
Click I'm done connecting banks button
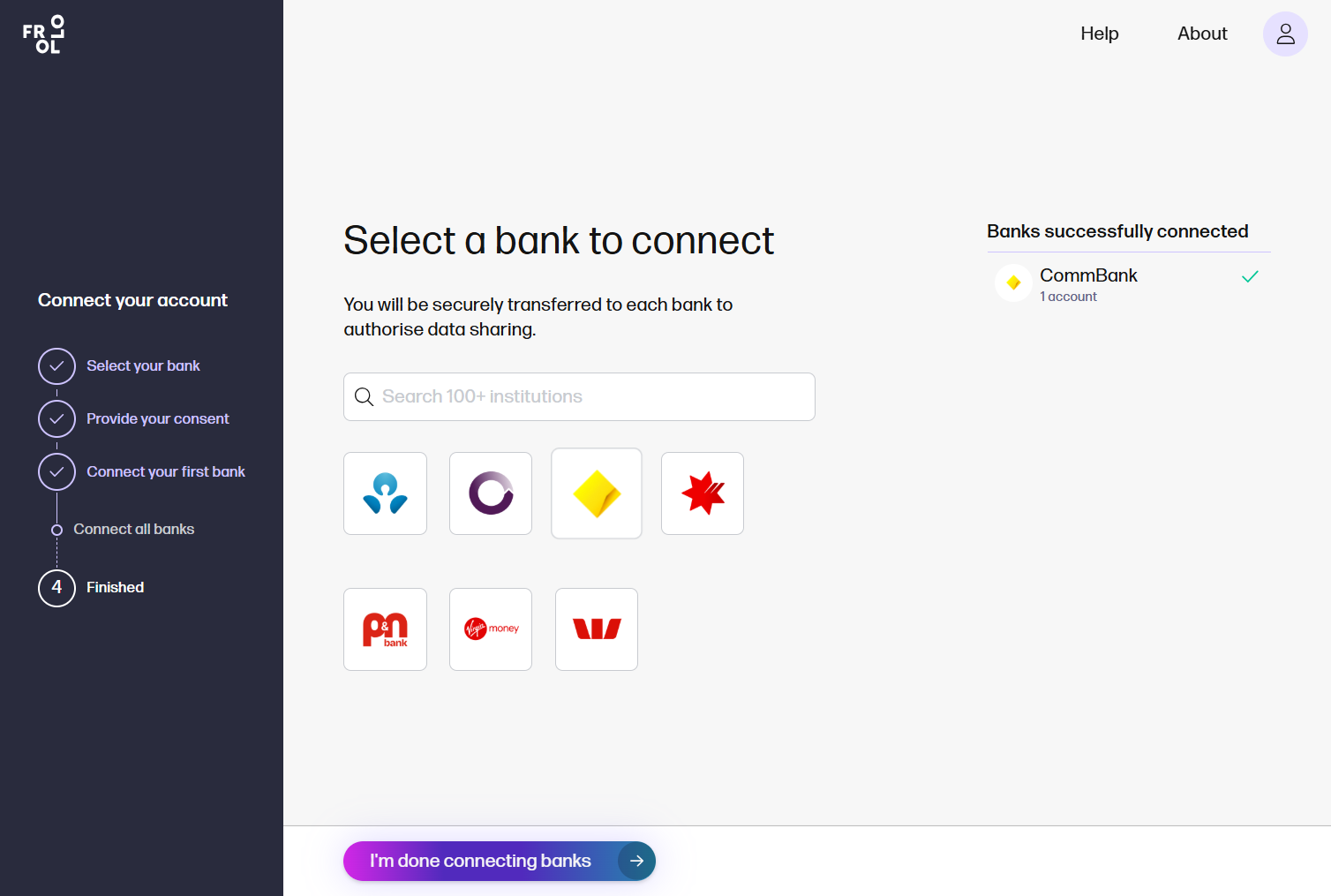500,861
